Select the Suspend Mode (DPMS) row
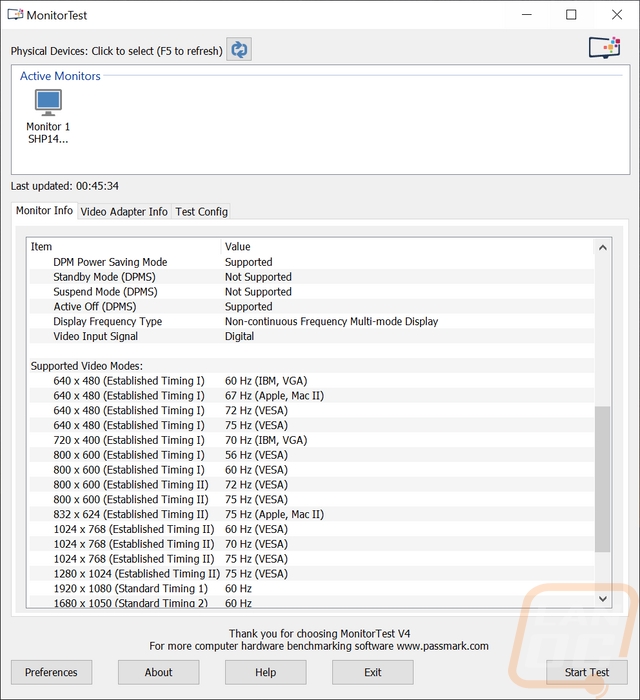 click(x=312, y=292)
